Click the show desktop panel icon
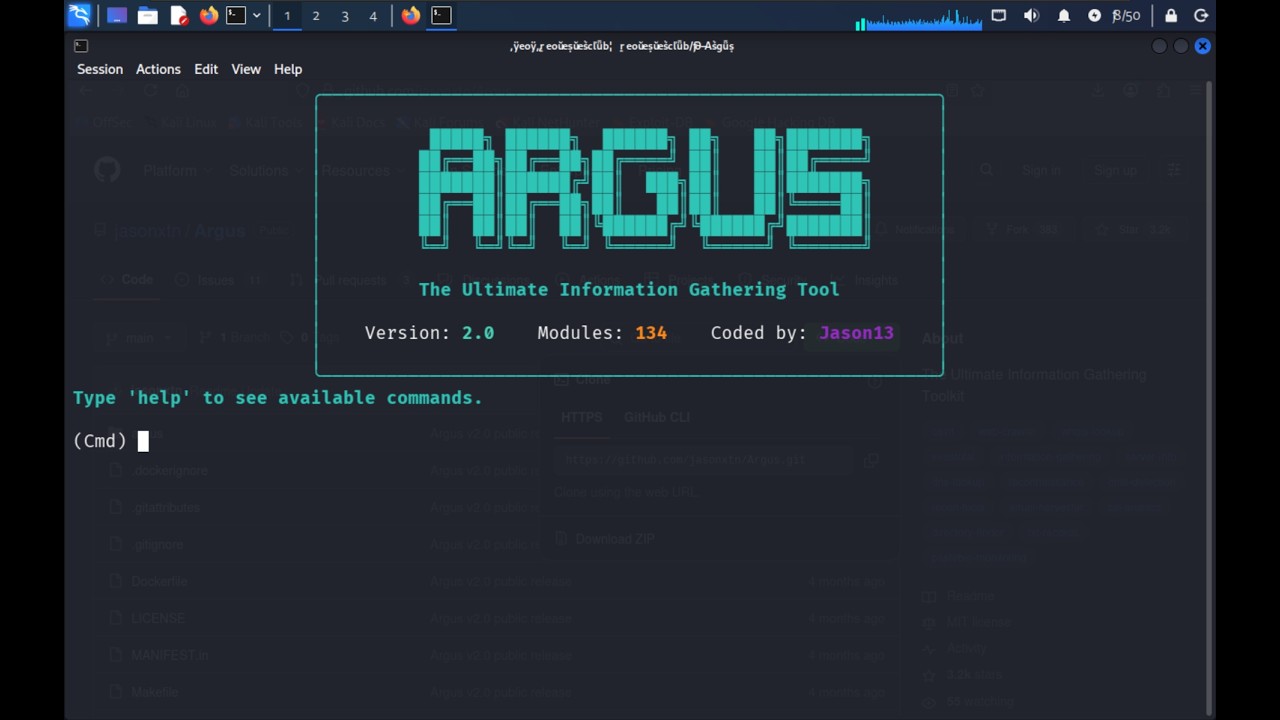 coord(117,15)
